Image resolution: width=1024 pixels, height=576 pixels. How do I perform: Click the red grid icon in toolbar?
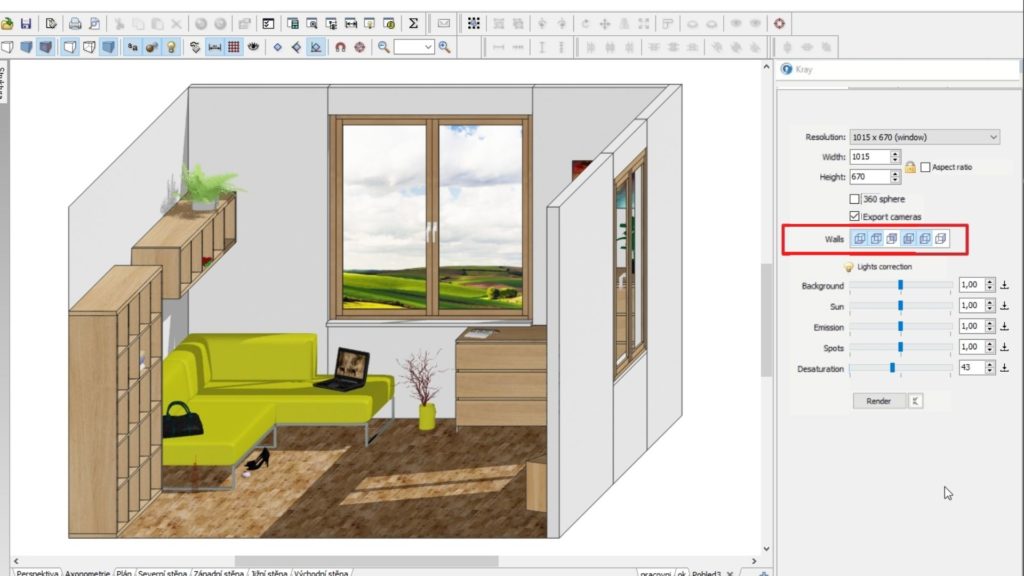coord(233,46)
